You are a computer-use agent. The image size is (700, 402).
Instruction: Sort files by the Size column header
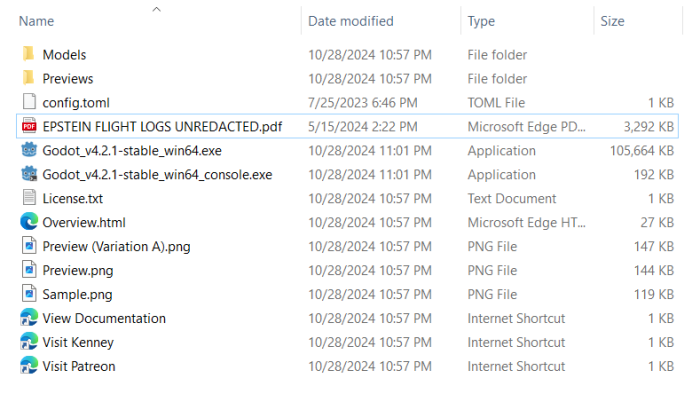612,21
